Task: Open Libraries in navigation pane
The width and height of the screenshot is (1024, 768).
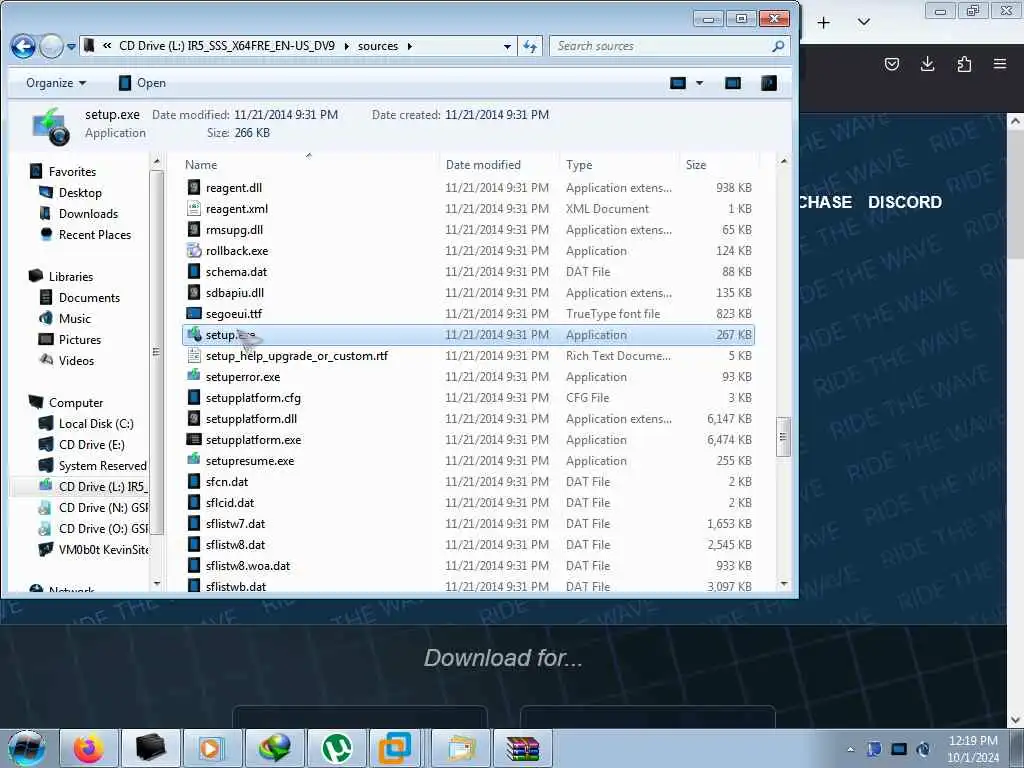Action: 71,277
